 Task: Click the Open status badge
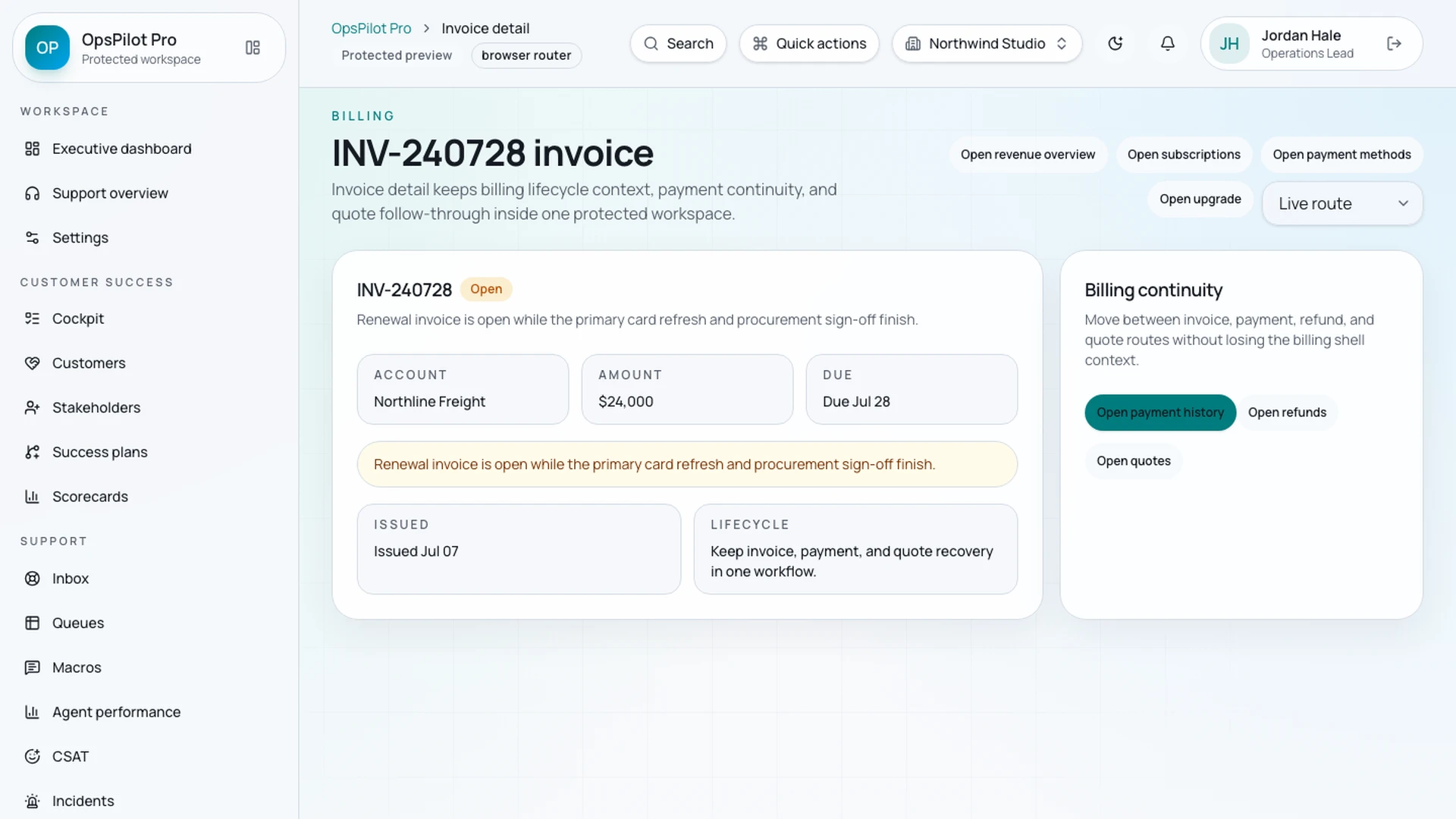point(486,289)
